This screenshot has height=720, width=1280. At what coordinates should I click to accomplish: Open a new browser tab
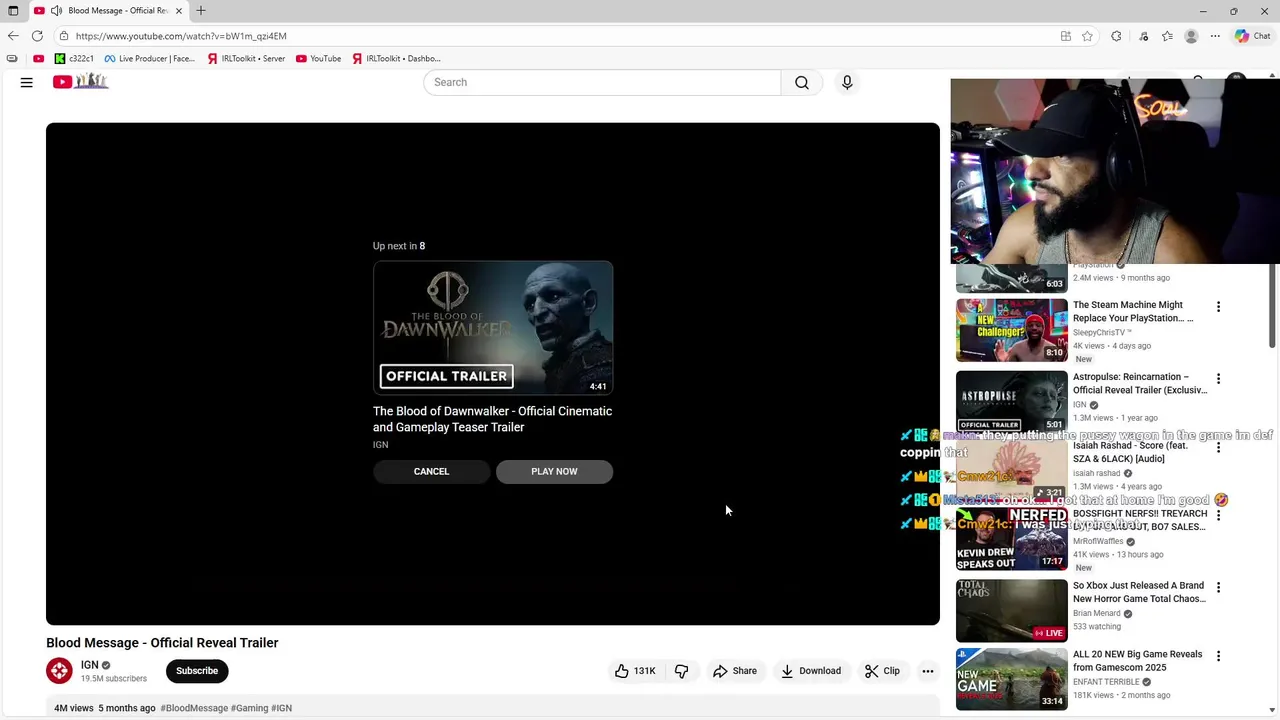point(201,11)
